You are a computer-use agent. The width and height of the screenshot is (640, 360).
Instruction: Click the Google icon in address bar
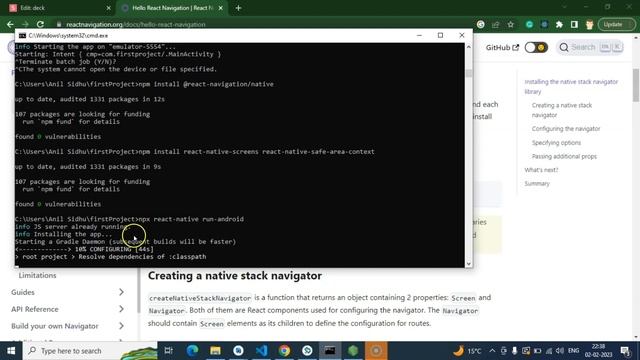pyautogui.click(x=481, y=24)
